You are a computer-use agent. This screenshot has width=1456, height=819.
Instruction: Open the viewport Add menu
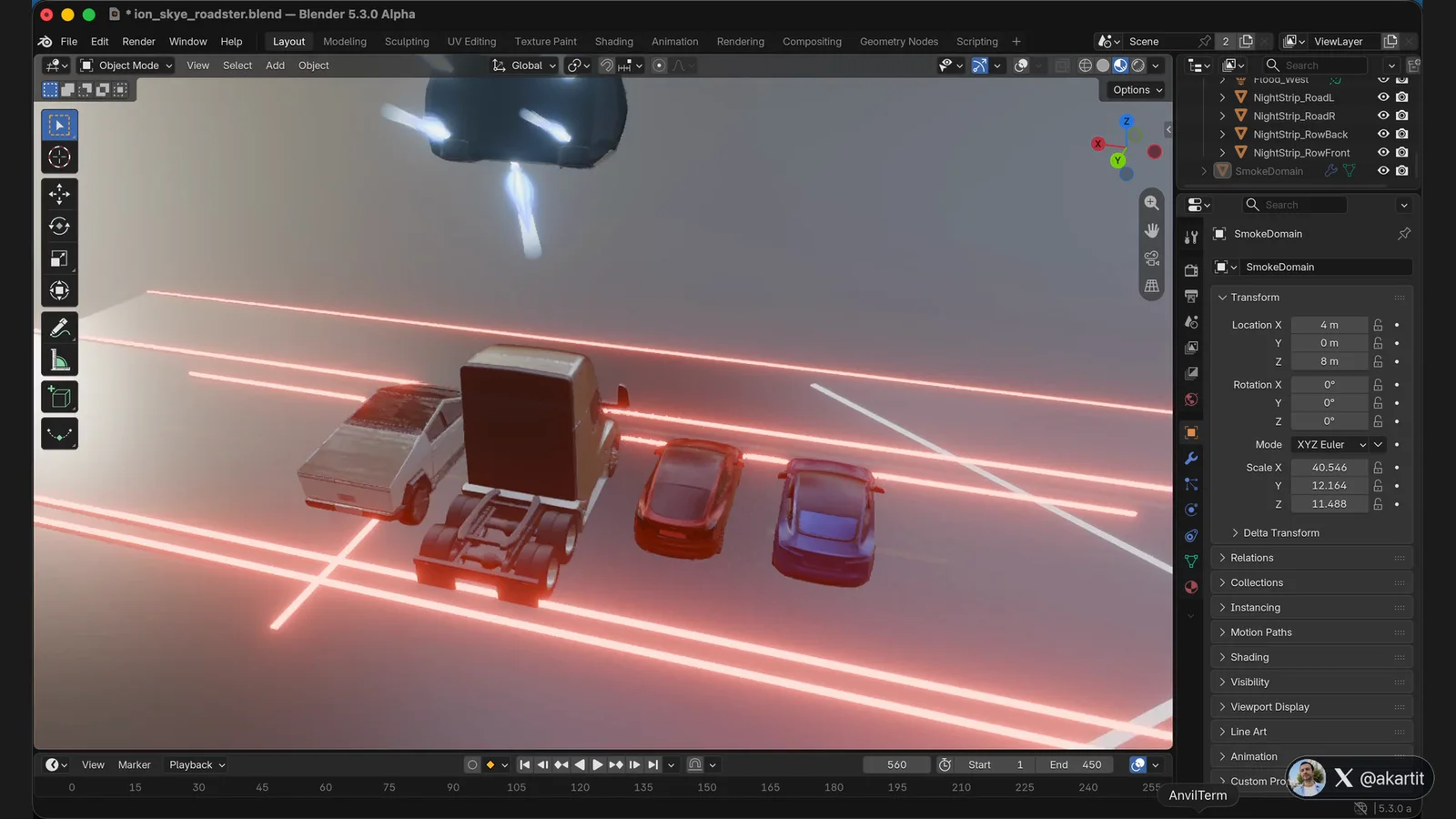[x=275, y=66]
